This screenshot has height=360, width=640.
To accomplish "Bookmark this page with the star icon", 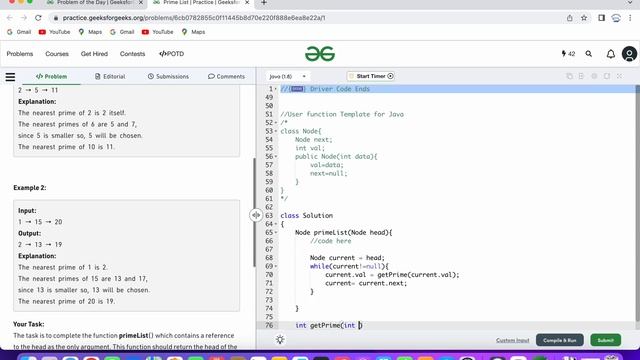I will pyautogui.click(x=584, y=18).
